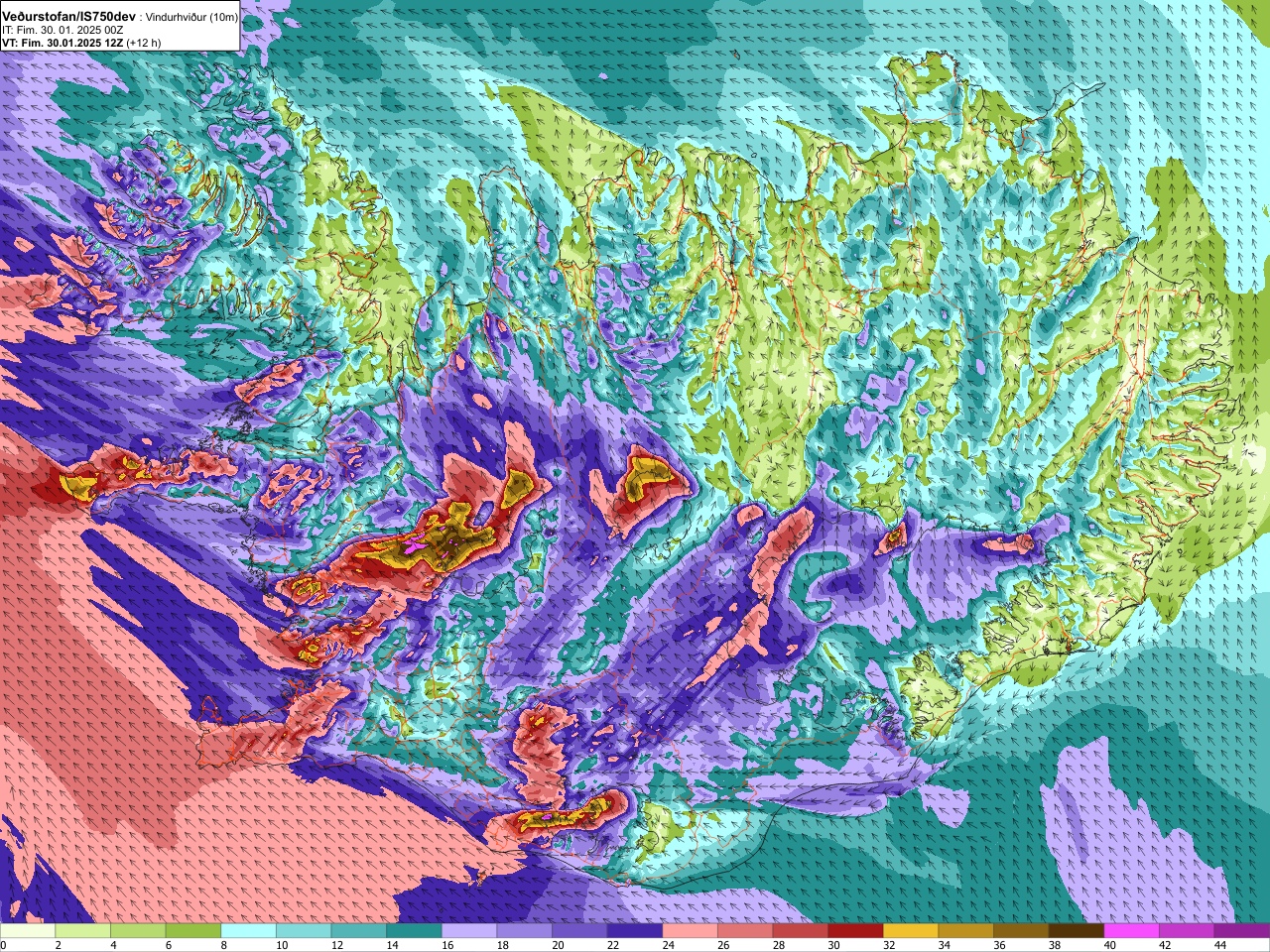Select the olive green 6–8 legend swatch
The image size is (1270, 952).
pos(193,931)
